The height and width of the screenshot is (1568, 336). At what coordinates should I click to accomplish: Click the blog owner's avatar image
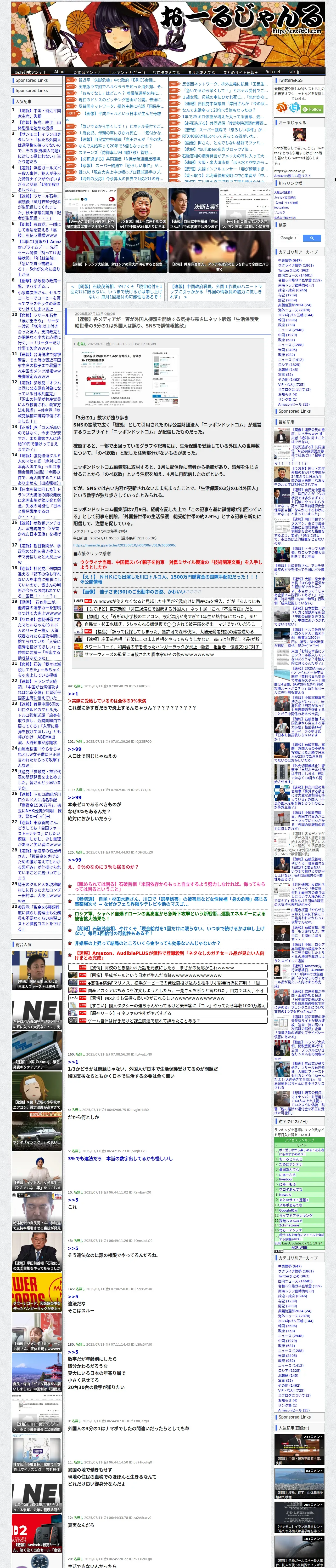(299, 136)
